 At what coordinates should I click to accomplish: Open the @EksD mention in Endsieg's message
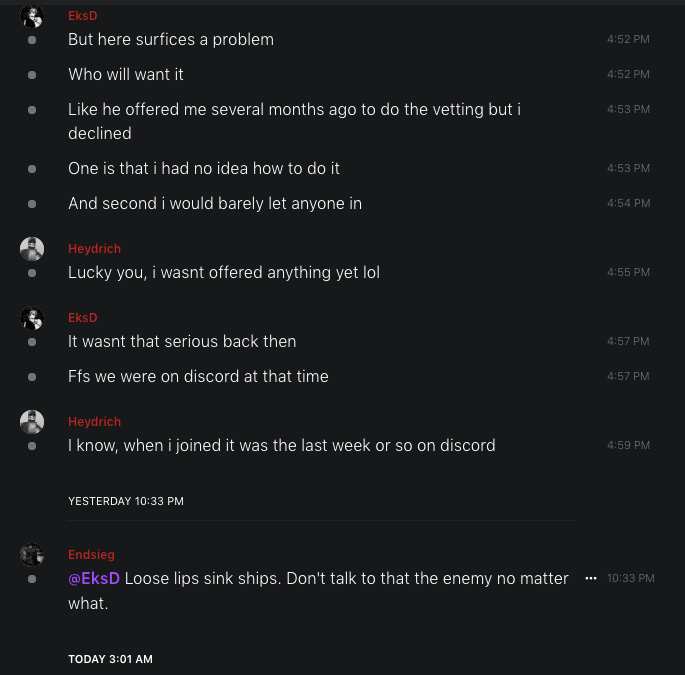[x=94, y=578]
